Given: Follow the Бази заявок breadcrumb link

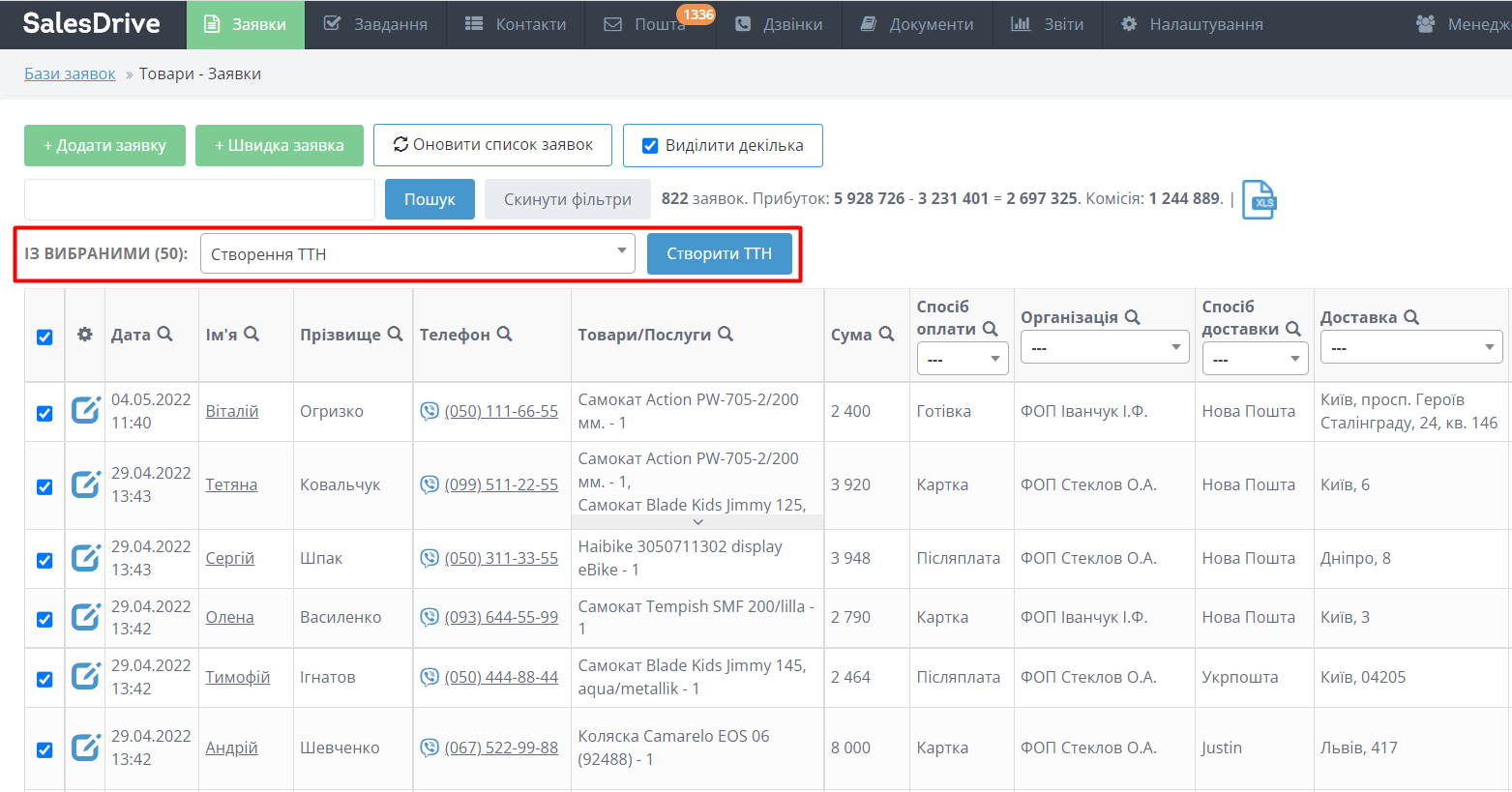Looking at the screenshot, I should point(70,73).
